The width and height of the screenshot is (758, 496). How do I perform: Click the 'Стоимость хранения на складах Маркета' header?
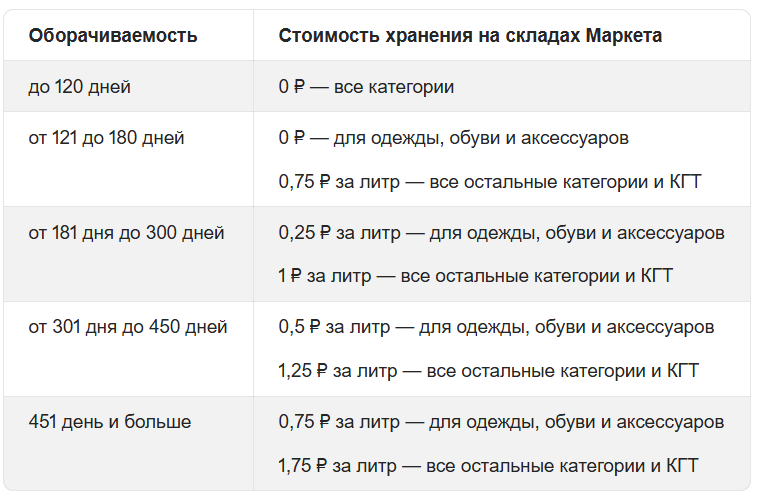470,36
